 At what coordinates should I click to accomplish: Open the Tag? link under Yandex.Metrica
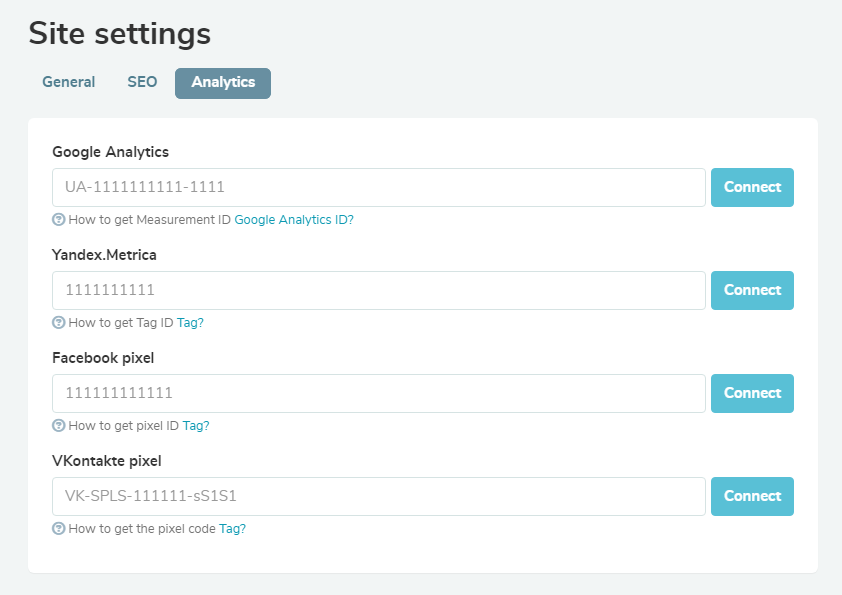tap(190, 322)
